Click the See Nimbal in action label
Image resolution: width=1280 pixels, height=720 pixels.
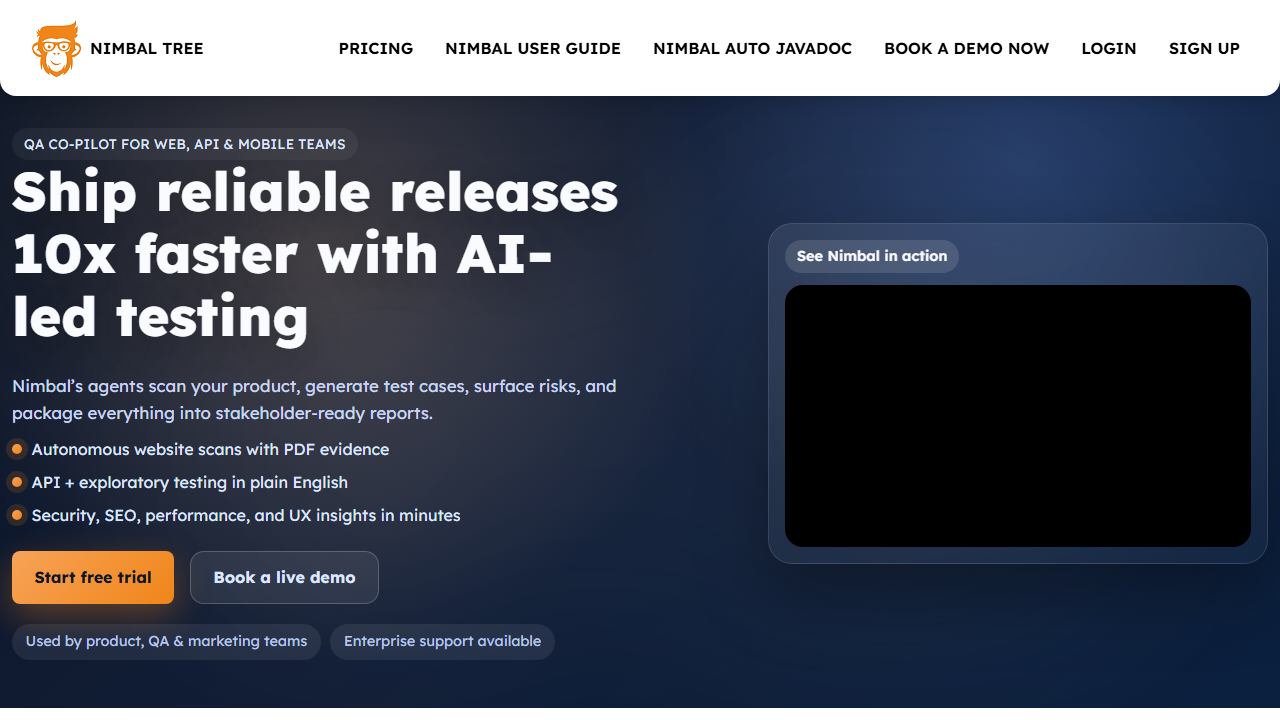tap(871, 256)
